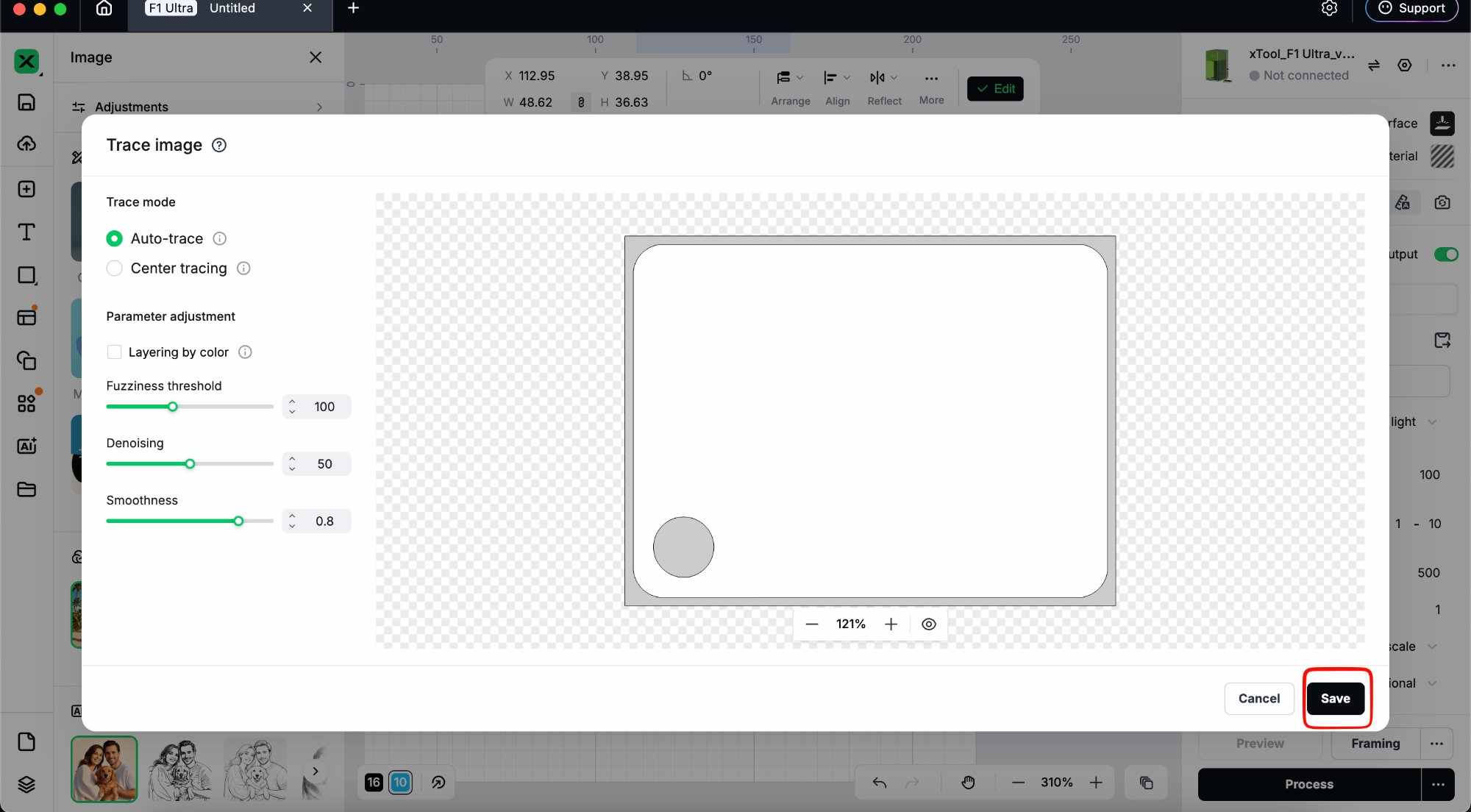The height and width of the screenshot is (812, 1471).
Task: Increase Fuzziness threshold stepper
Action: tap(293, 402)
